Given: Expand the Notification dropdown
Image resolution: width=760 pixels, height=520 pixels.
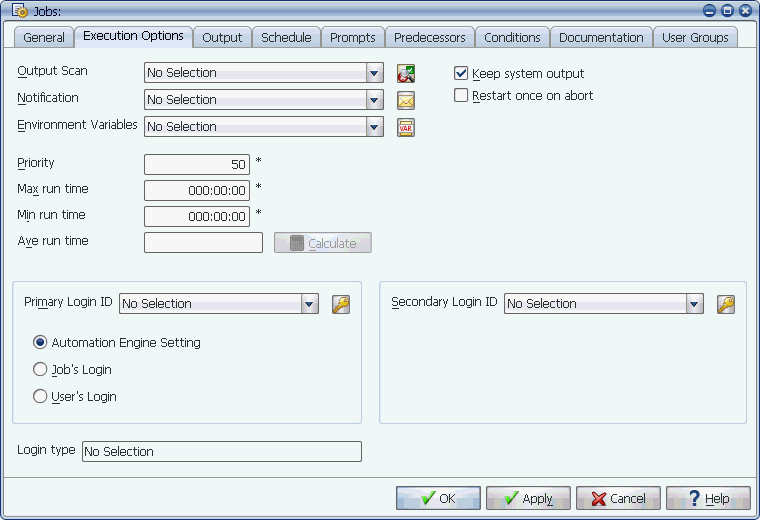Looking at the screenshot, I should click(x=374, y=100).
